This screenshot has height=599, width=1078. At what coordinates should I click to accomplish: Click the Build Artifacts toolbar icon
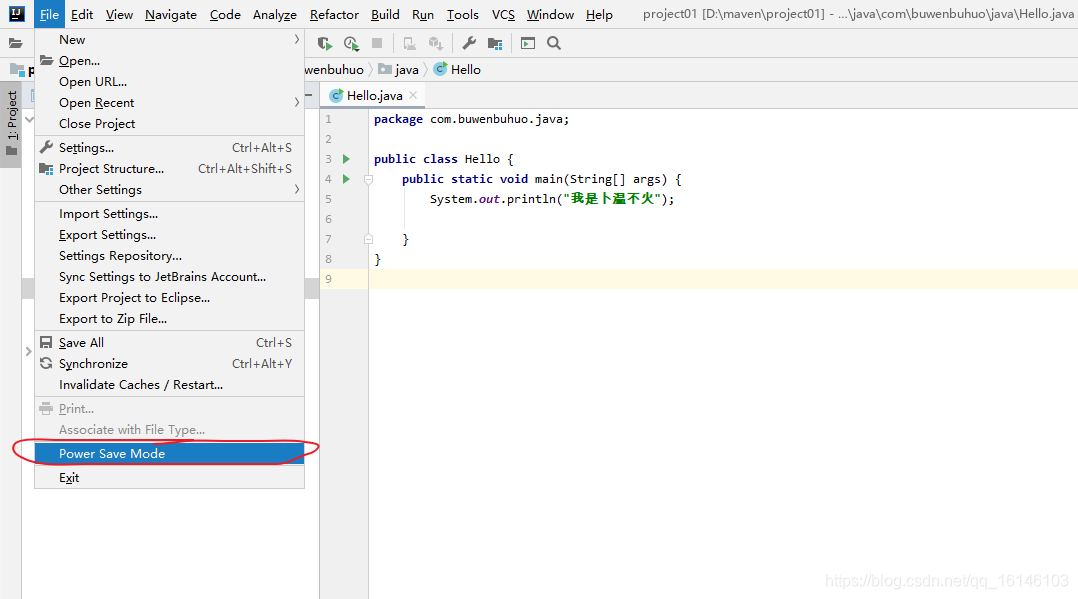(x=435, y=43)
